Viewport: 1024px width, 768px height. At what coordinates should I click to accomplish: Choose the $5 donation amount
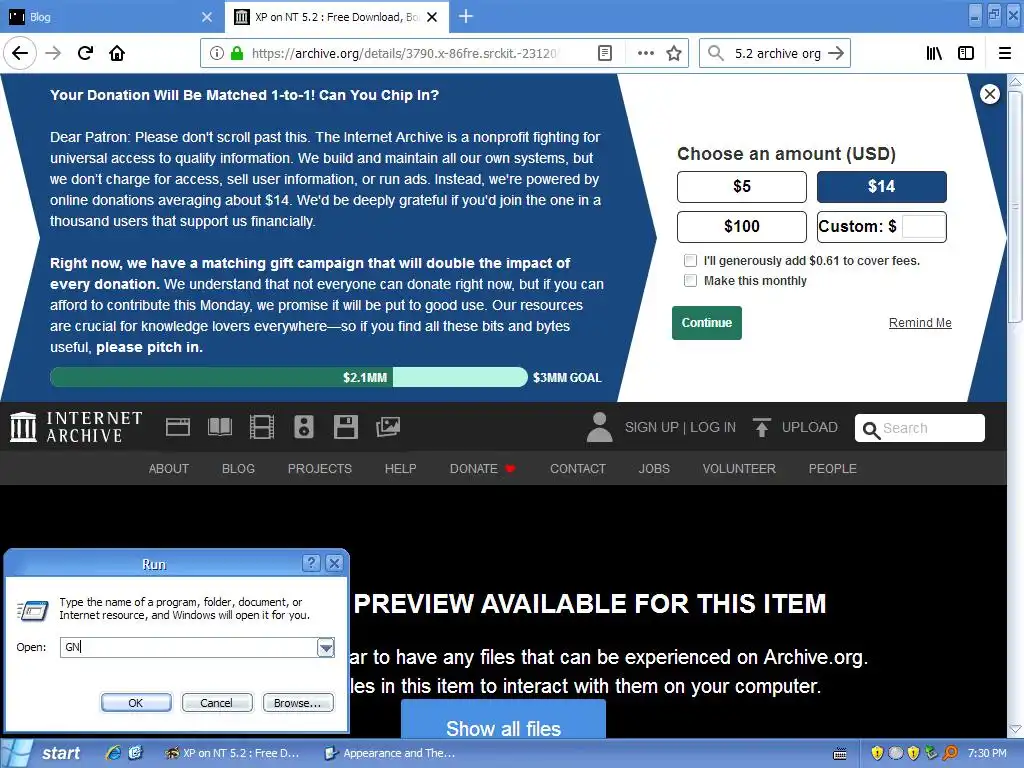pyautogui.click(x=742, y=187)
